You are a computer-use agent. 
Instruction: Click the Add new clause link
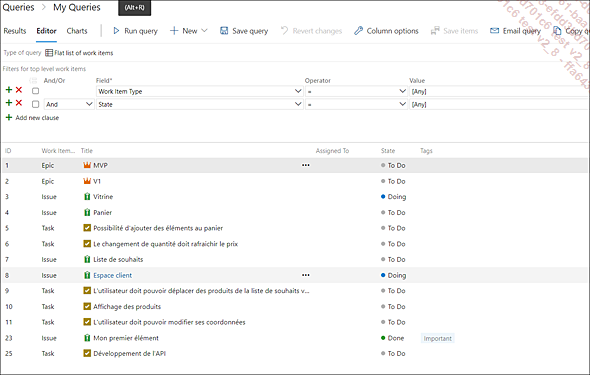(x=37, y=118)
